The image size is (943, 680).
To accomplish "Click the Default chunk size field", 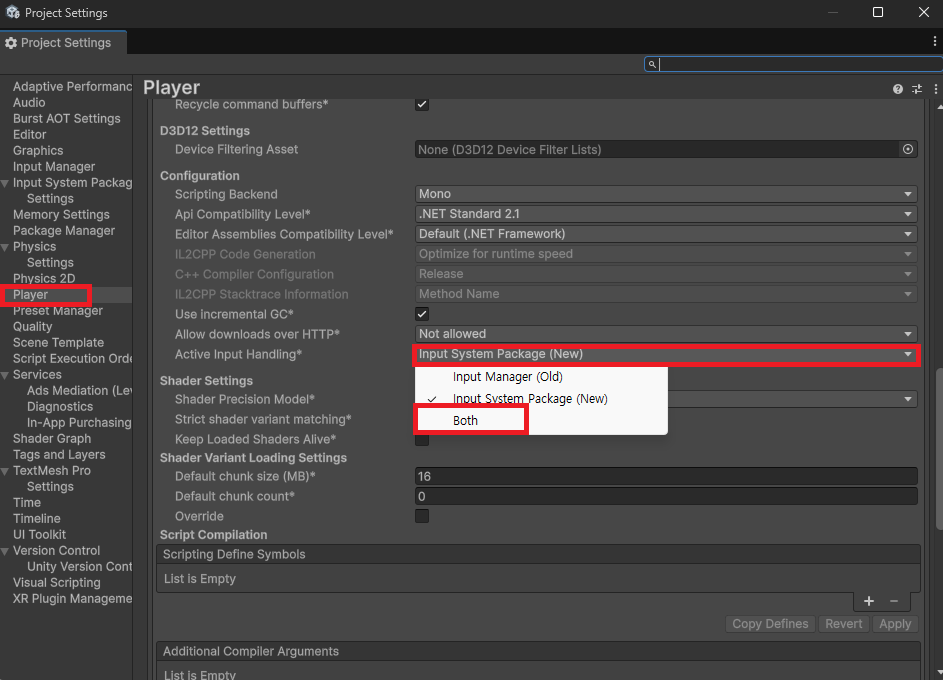I will (666, 477).
